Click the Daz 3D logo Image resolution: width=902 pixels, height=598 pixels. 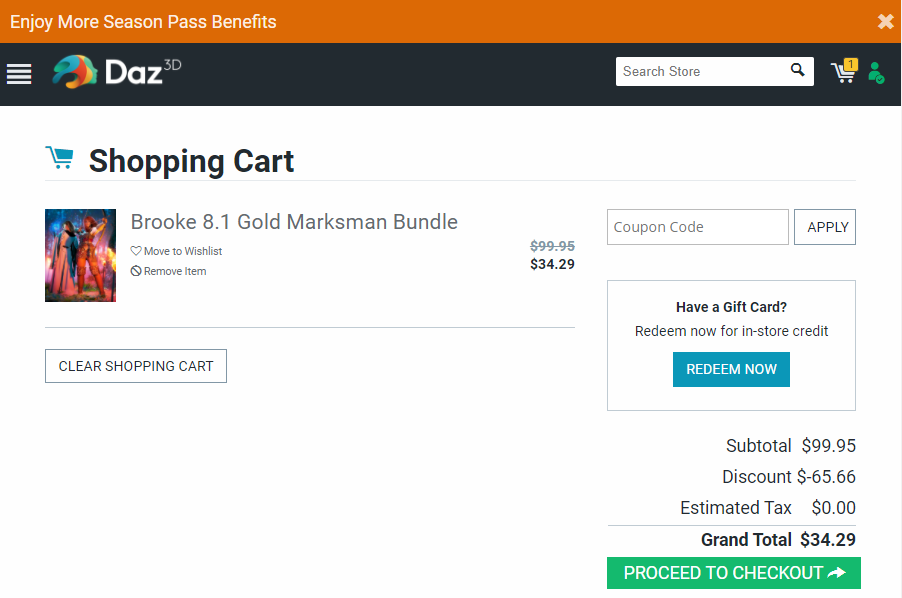click(x=117, y=72)
